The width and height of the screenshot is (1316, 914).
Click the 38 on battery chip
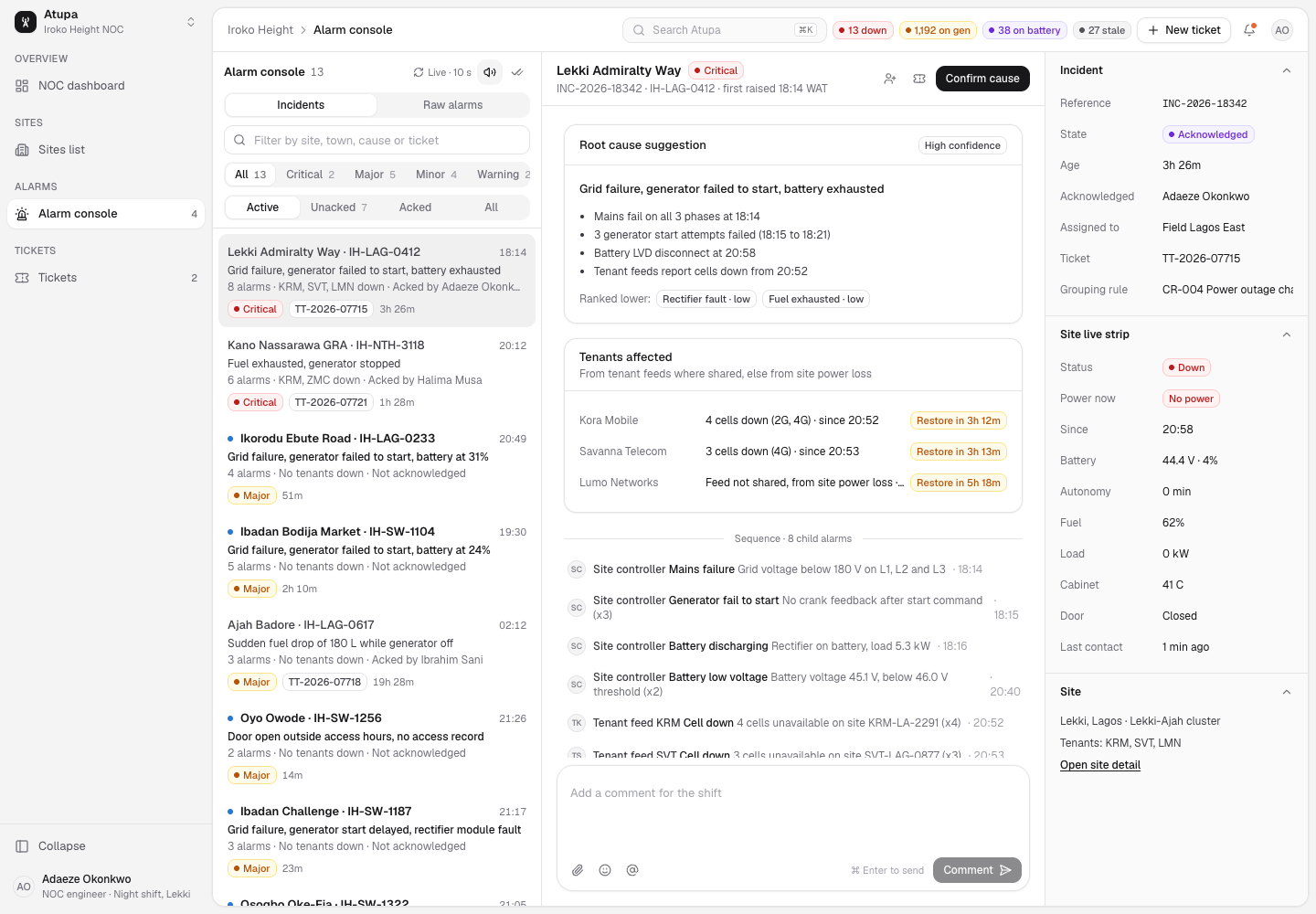click(x=1024, y=30)
